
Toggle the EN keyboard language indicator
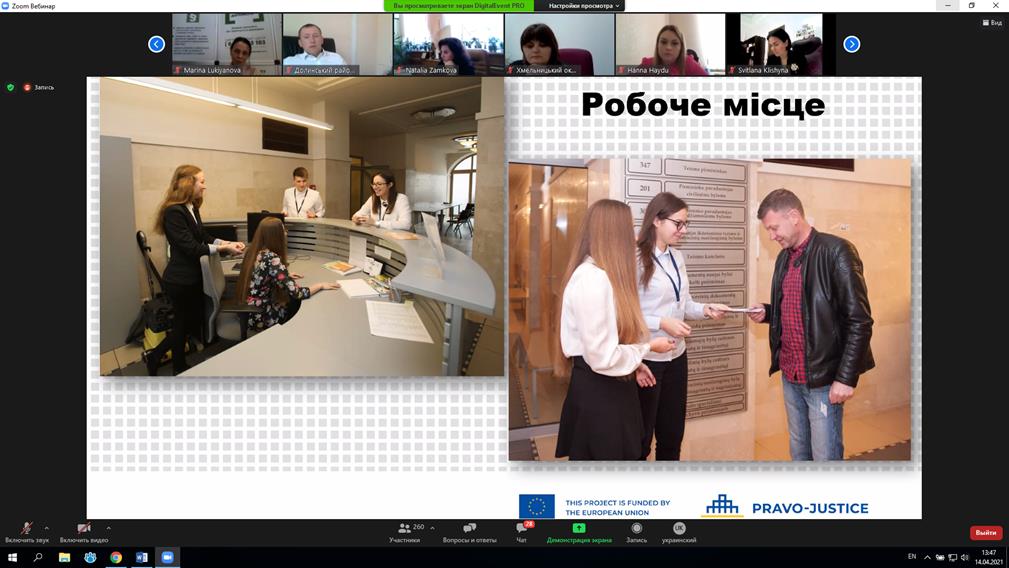pos(912,556)
